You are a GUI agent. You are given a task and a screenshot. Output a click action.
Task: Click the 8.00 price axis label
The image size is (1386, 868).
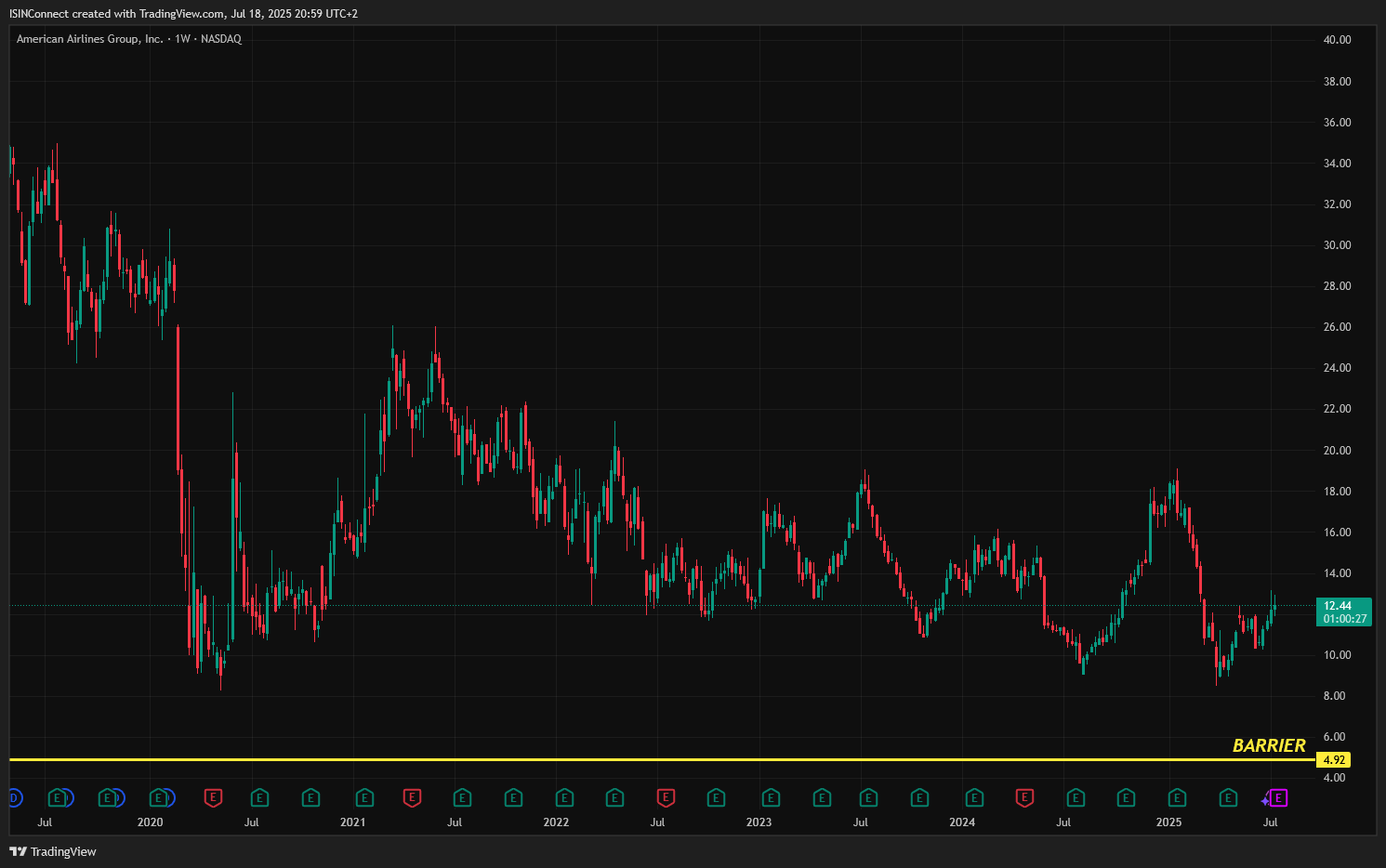1334,696
